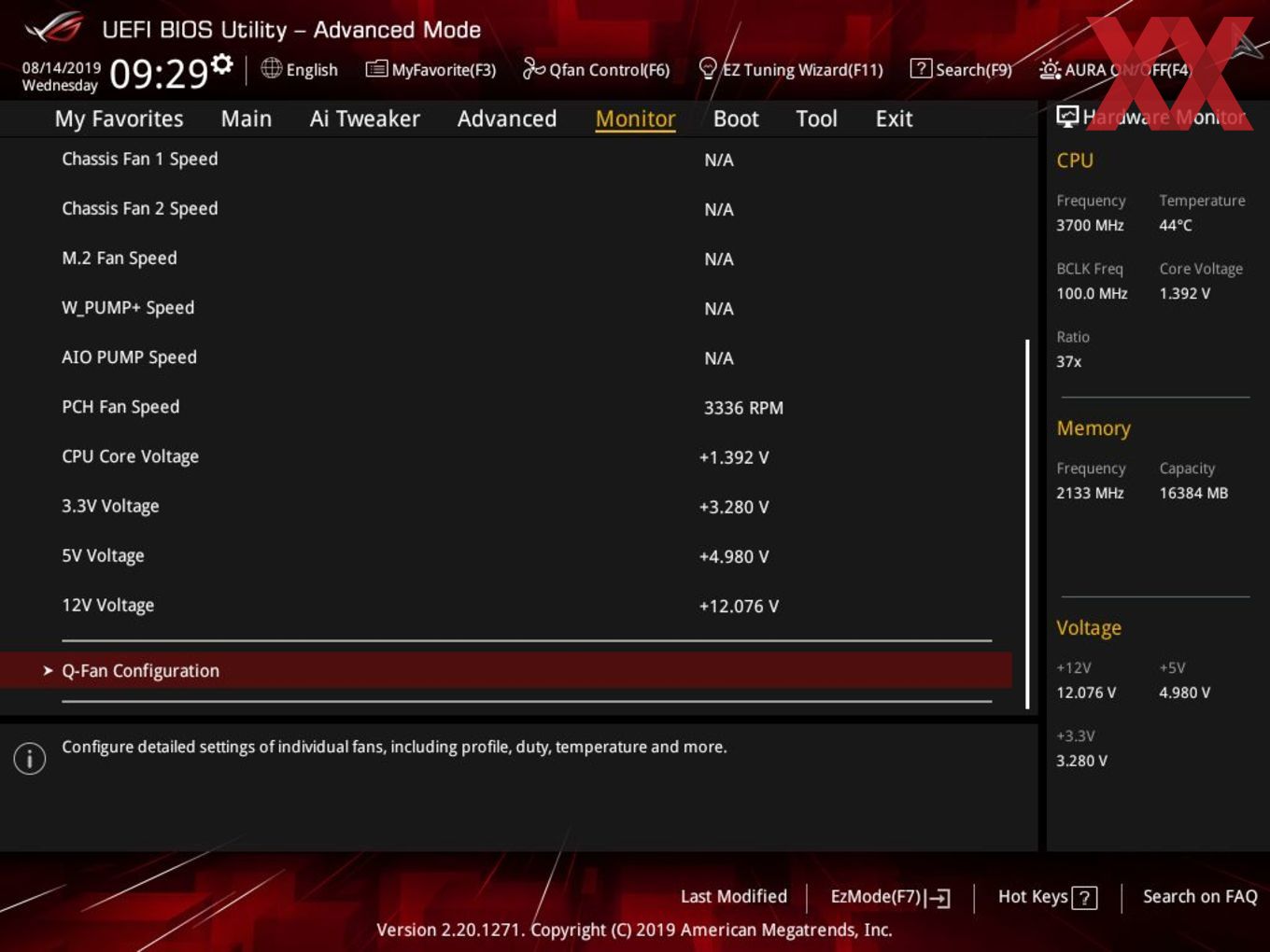Click the 16384 MB capacity value
Screen dimensions: 1270x952
(x=1193, y=493)
